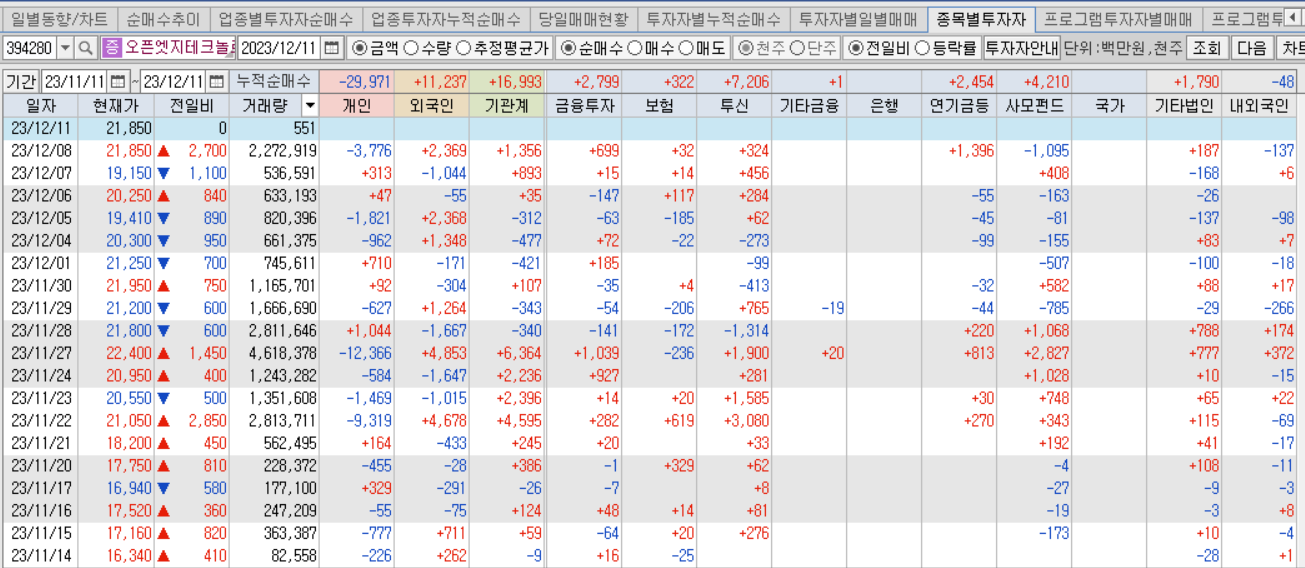Image resolution: width=1305 pixels, height=568 pixels.
Task: Click the period start 23/11/11 date field
Action: coord(75,81)
